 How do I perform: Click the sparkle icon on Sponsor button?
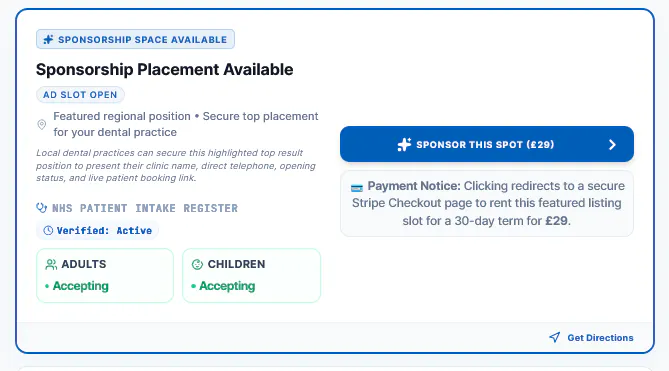coord(404,145)
